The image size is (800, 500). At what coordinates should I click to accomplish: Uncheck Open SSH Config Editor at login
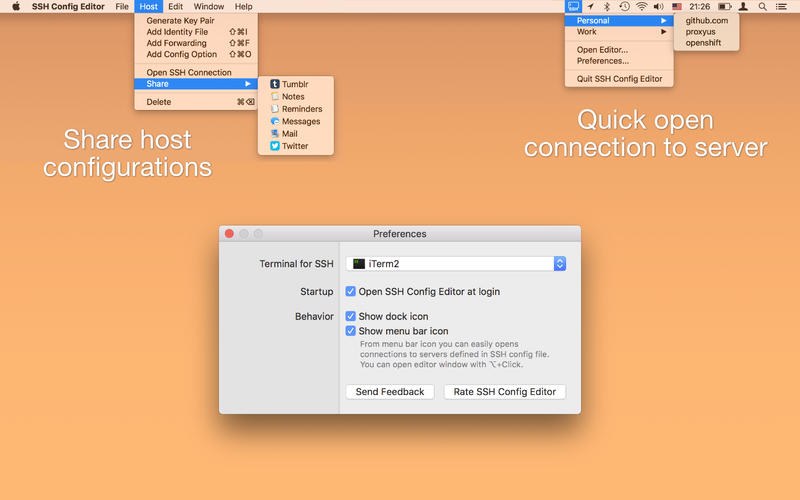(x=351, y=291)
